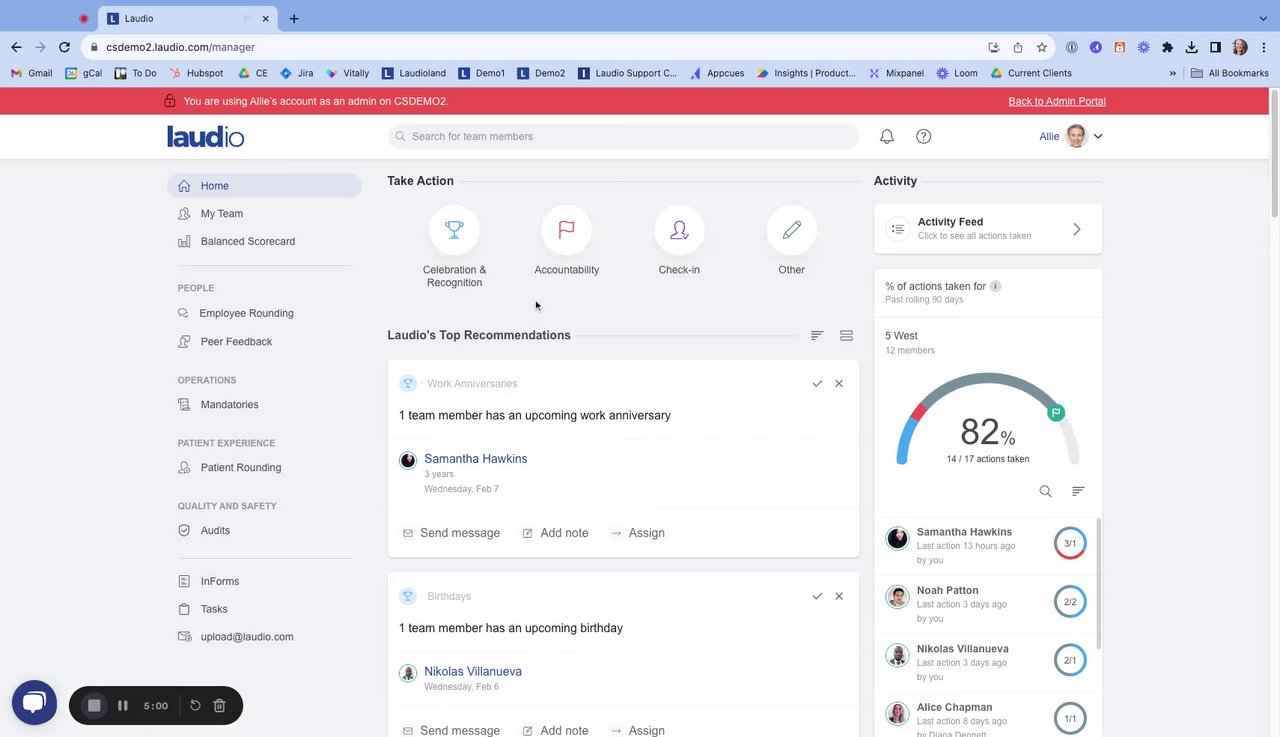Open Samantha Hawkins from the anniversary card
Viewport: 1280px width, 737px height.
tap(475, 459)
